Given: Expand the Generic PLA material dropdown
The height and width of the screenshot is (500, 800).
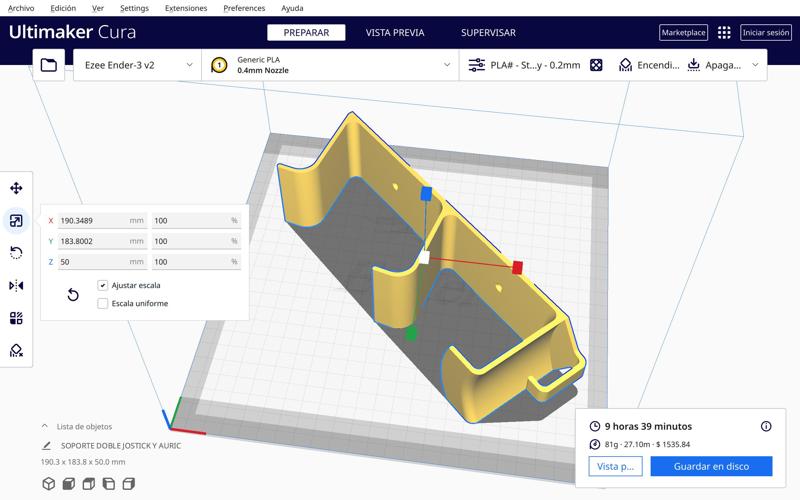Looking at the screenshot, I should tap(331, 65).
